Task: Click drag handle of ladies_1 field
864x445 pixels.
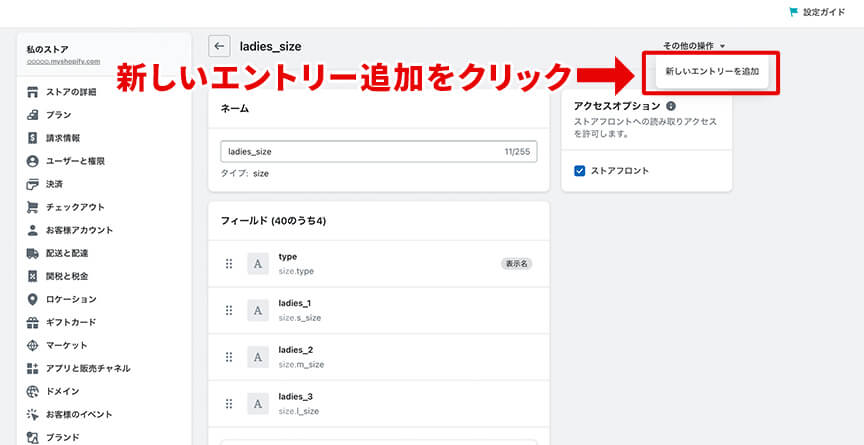Action: pos(229,311)
